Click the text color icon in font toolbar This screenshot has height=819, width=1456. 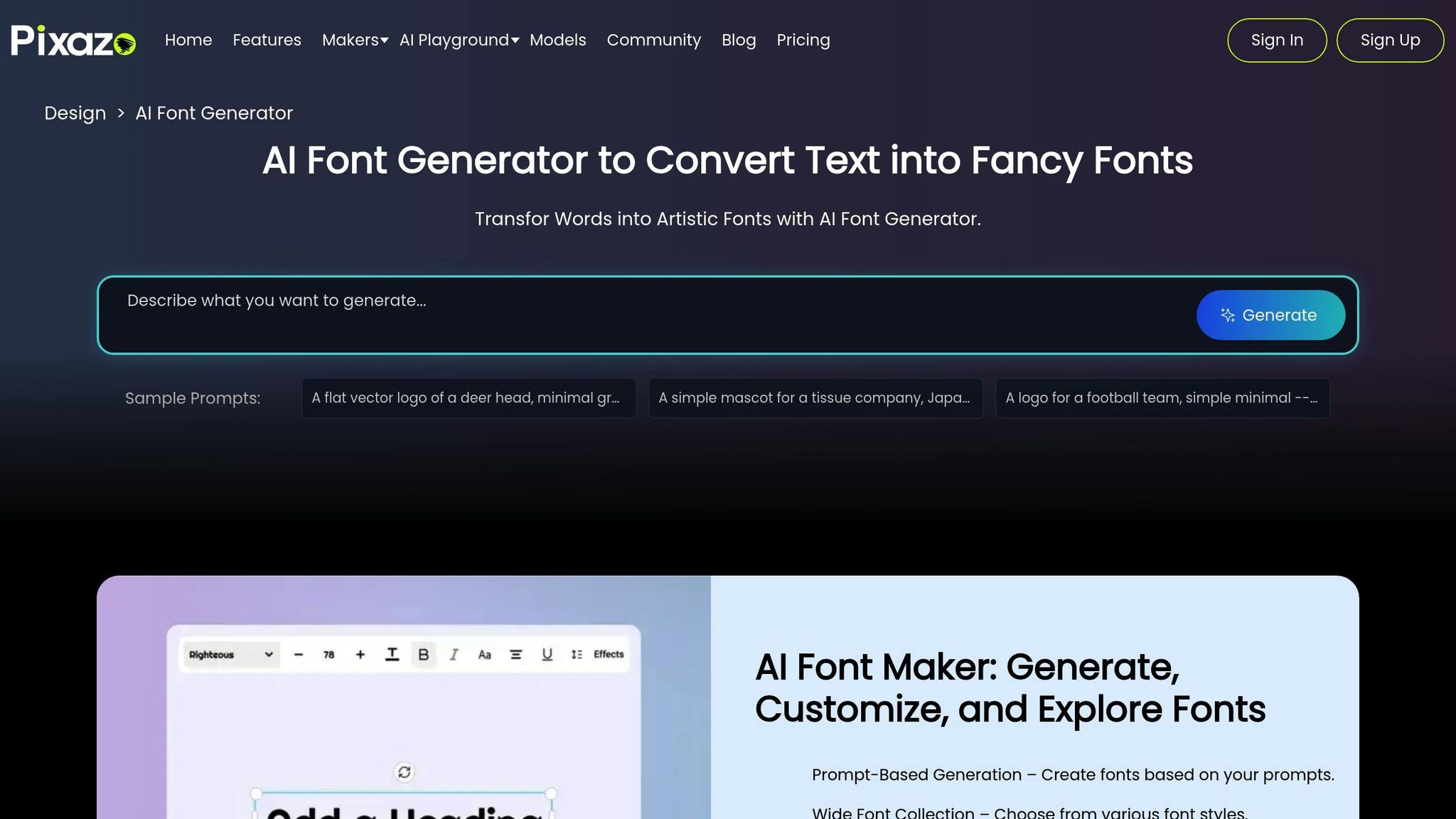392,654
